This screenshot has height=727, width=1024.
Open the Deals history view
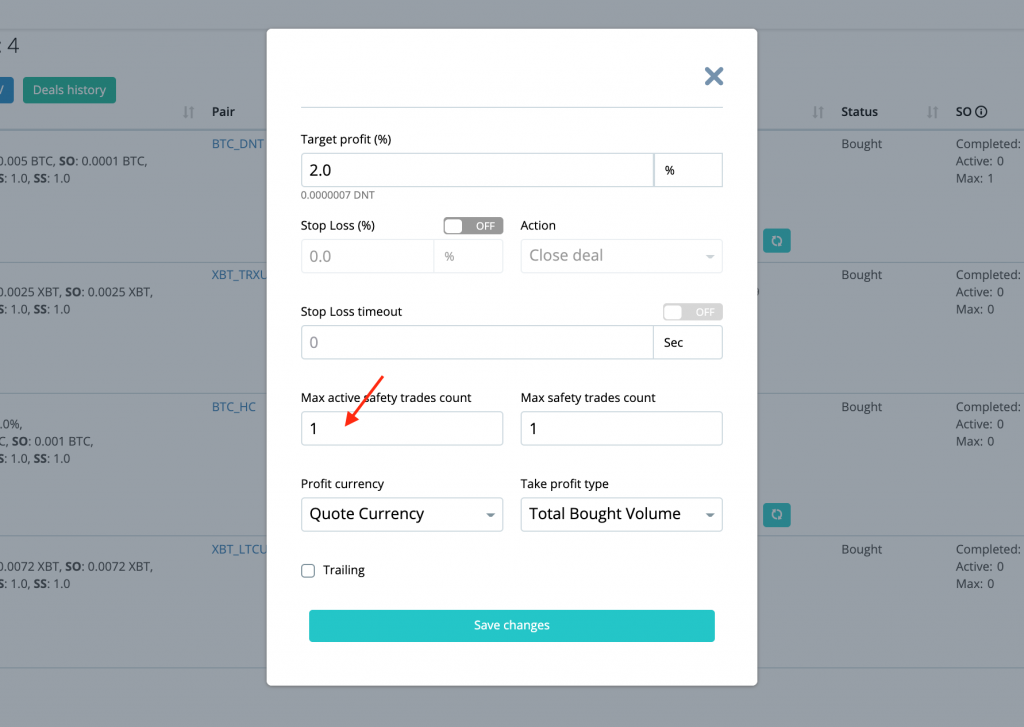coord(69,90)
